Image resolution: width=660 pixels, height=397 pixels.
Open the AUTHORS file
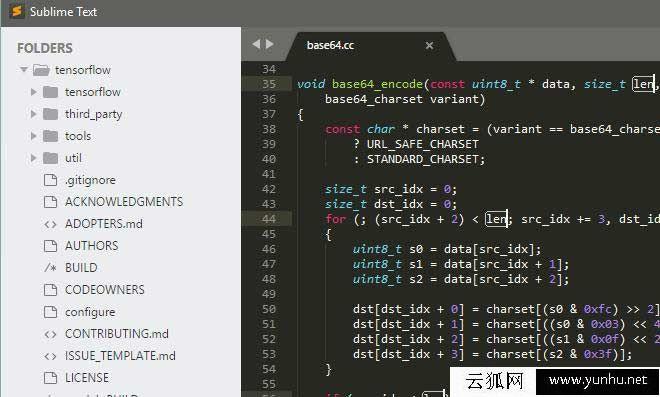(x=91, y=246)
